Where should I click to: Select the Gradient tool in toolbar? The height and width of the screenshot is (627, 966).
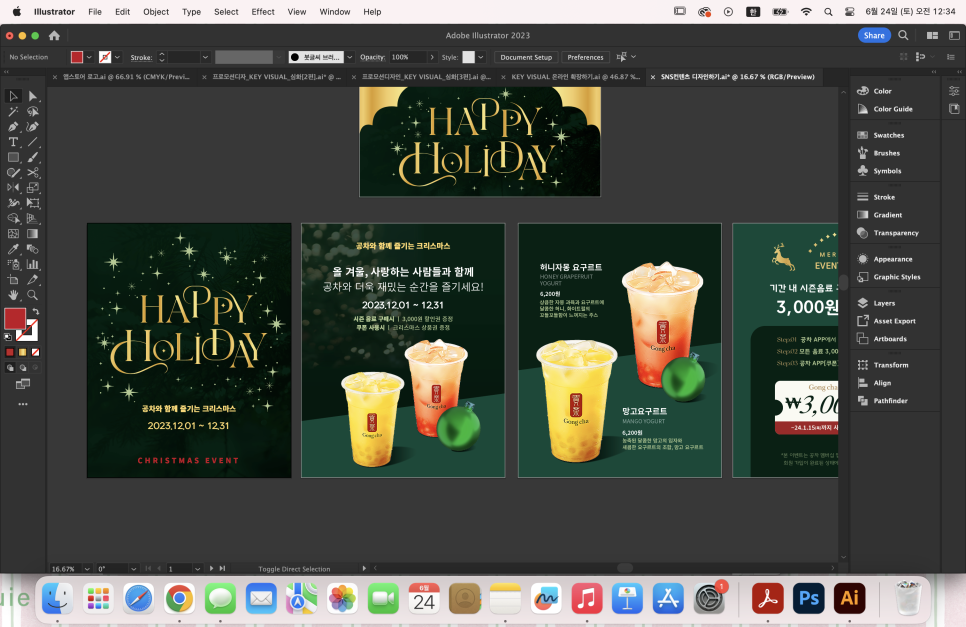33,234
